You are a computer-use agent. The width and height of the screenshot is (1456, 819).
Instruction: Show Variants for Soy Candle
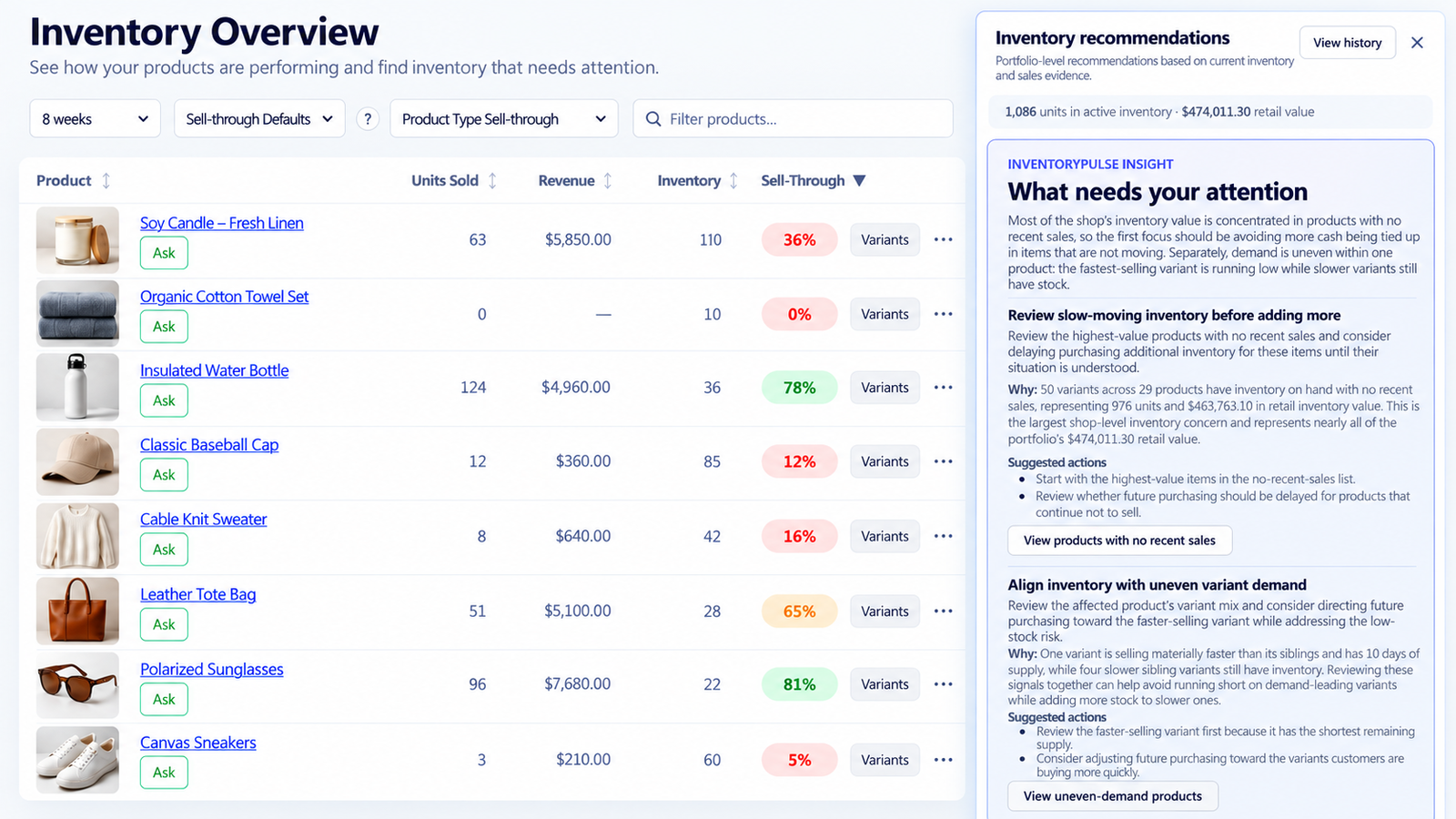(885, 239)
